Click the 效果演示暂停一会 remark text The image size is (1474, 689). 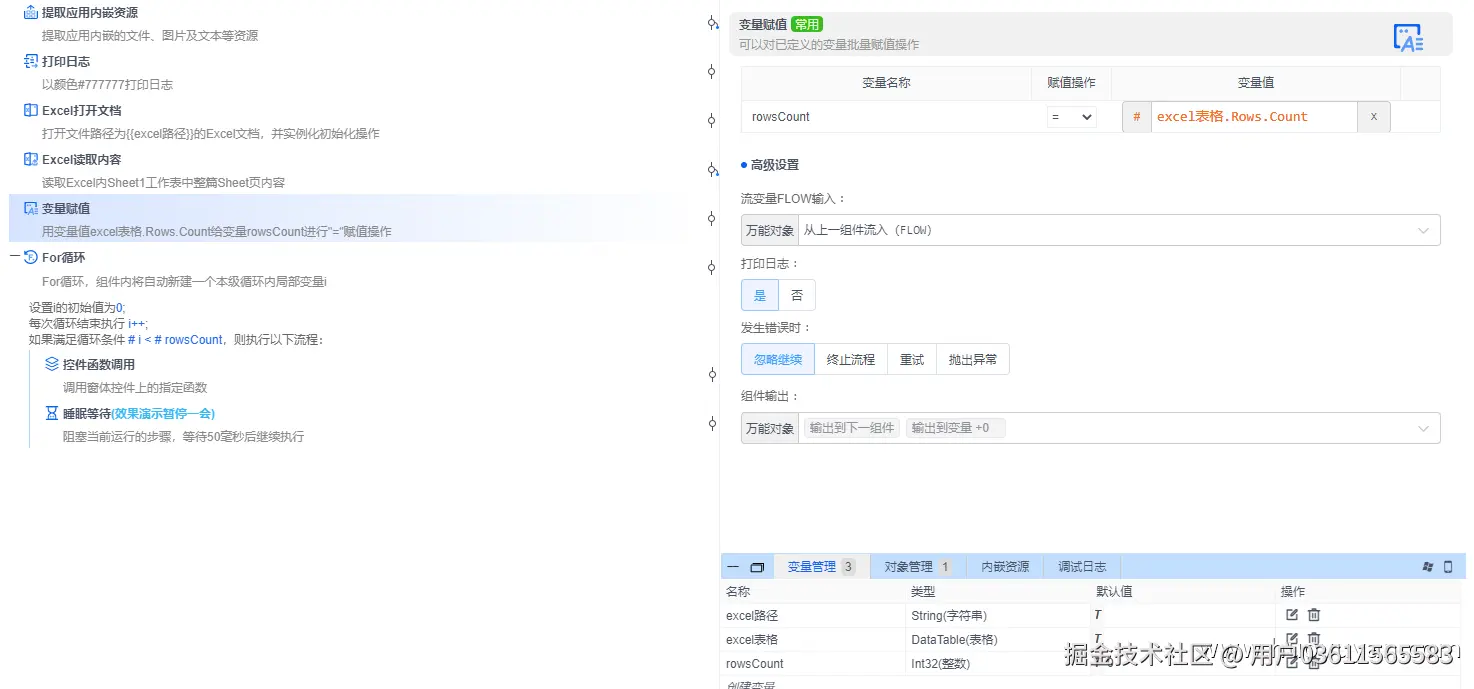[163, 413]
